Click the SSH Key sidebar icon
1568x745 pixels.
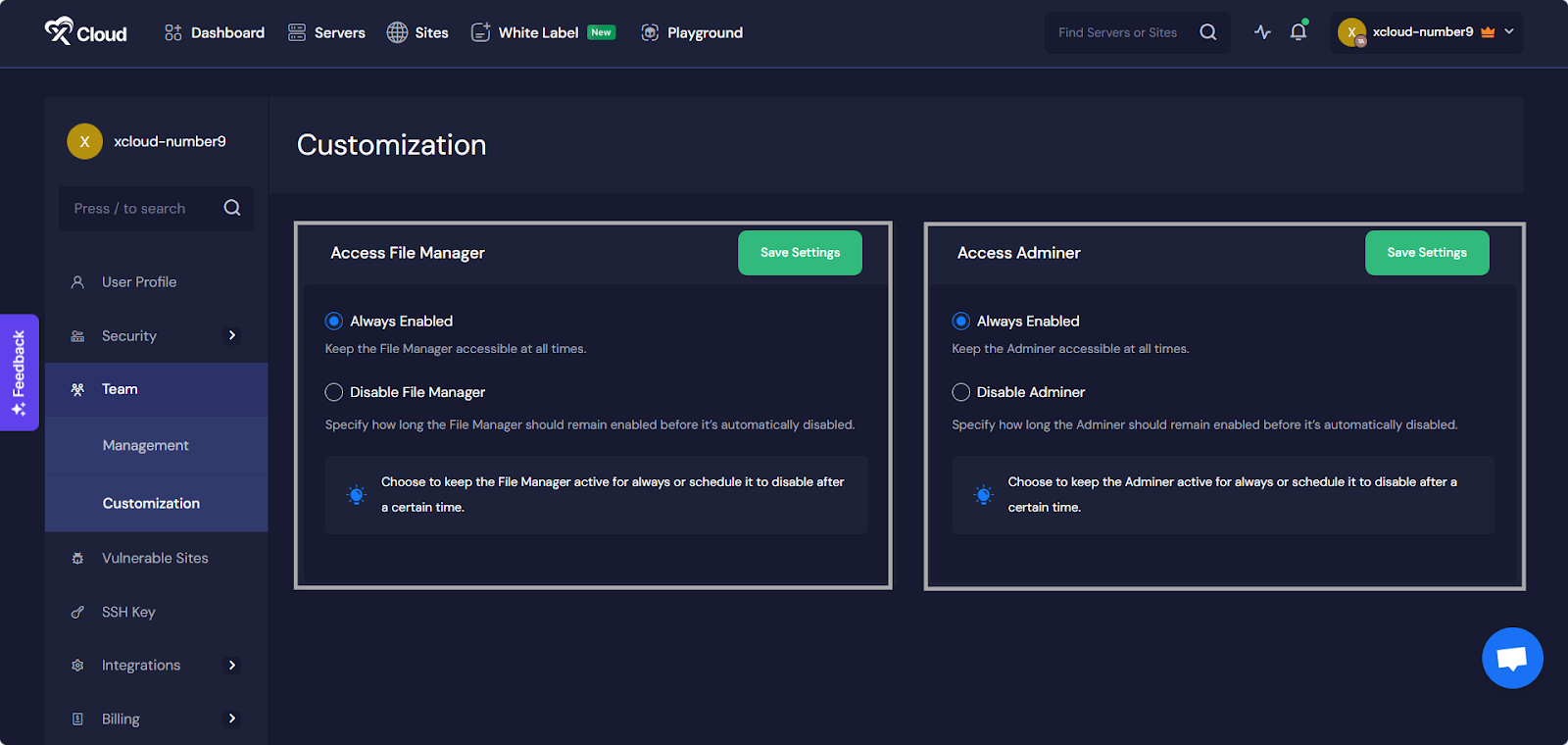coord(77,612)
